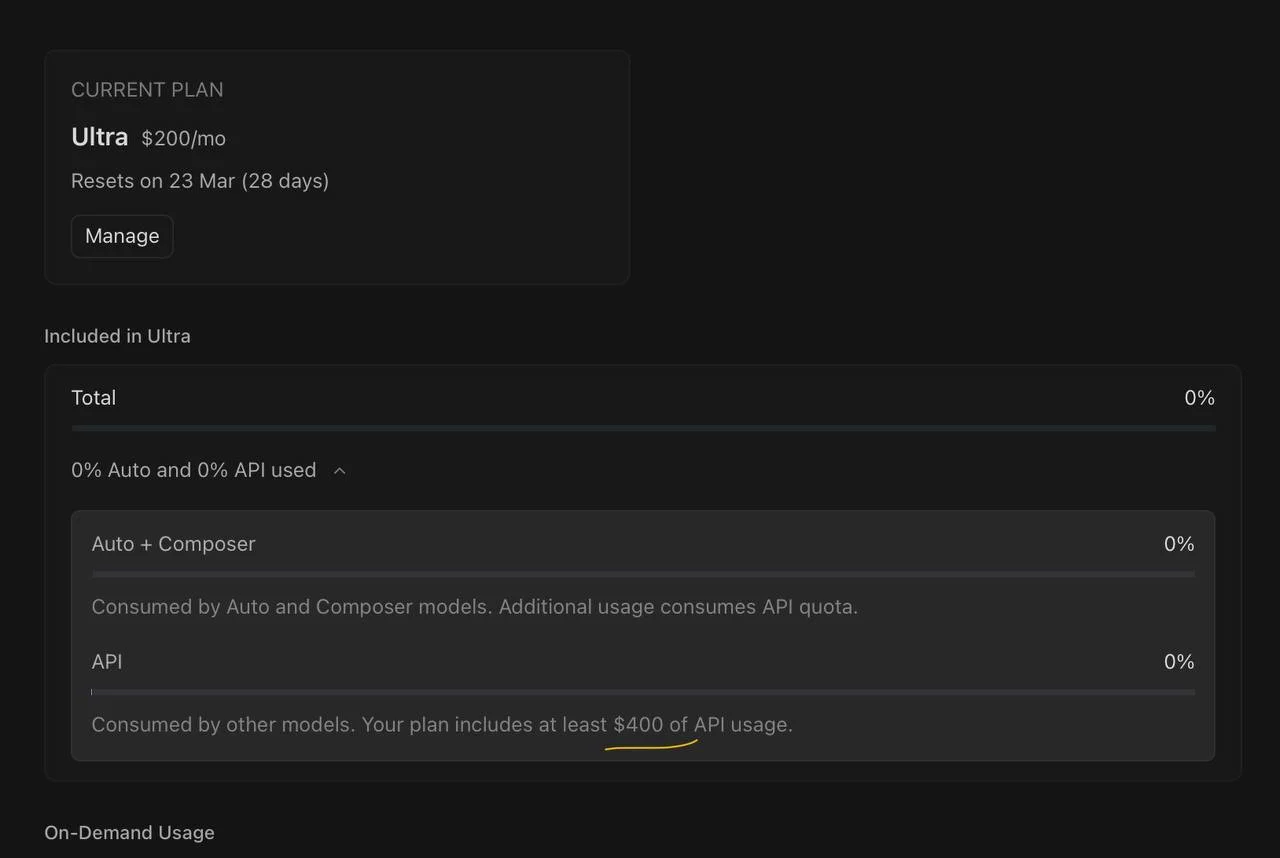Click the API usage progress bar
1280x858 pixels.
(x=643, y=692)
